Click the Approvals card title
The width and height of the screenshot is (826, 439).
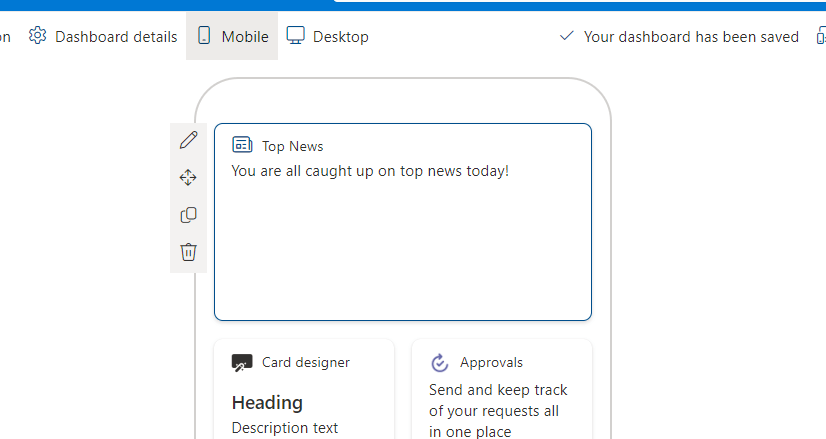pyautogui.click(x=491, y=363)
